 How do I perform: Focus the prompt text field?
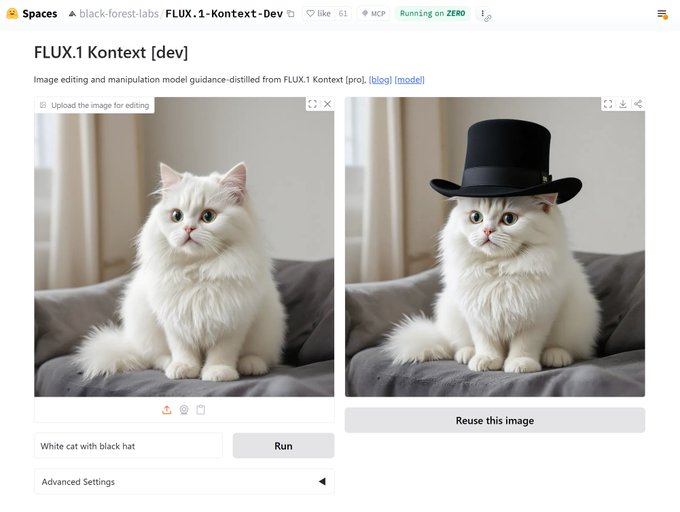tap(128, 446)
